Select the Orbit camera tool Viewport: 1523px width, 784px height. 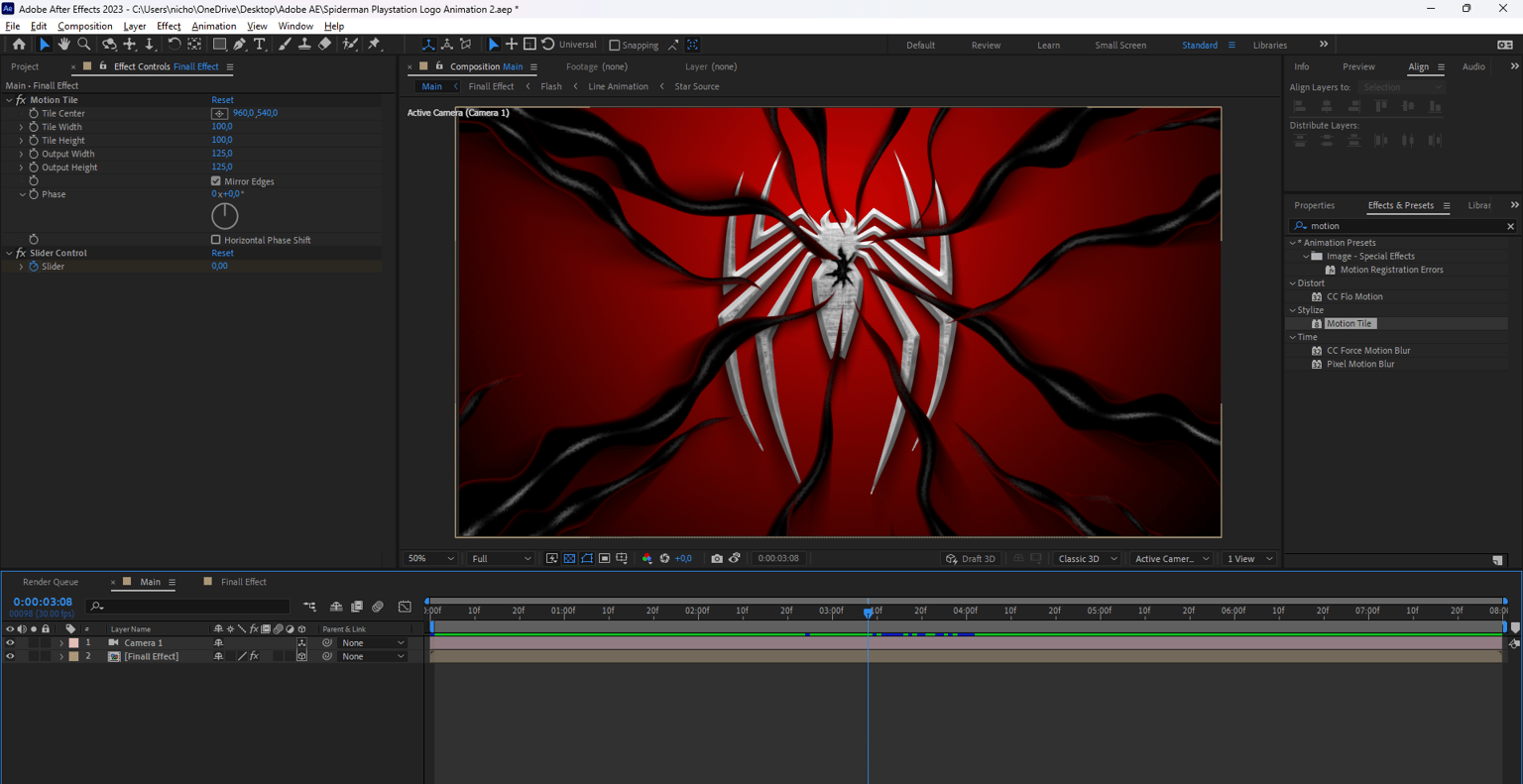click(x=109, y=45)
